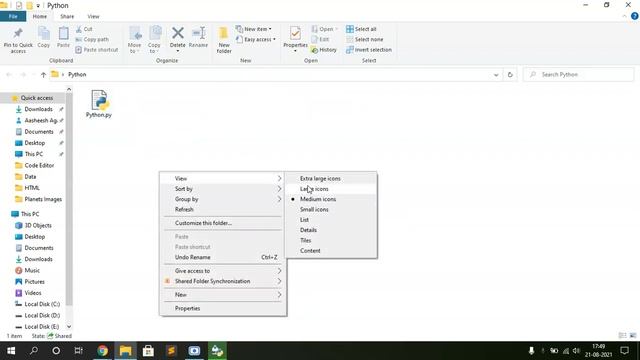Click the Windows Start button
Viewport: 640px width, 360px height.
(x=11, y=351)
